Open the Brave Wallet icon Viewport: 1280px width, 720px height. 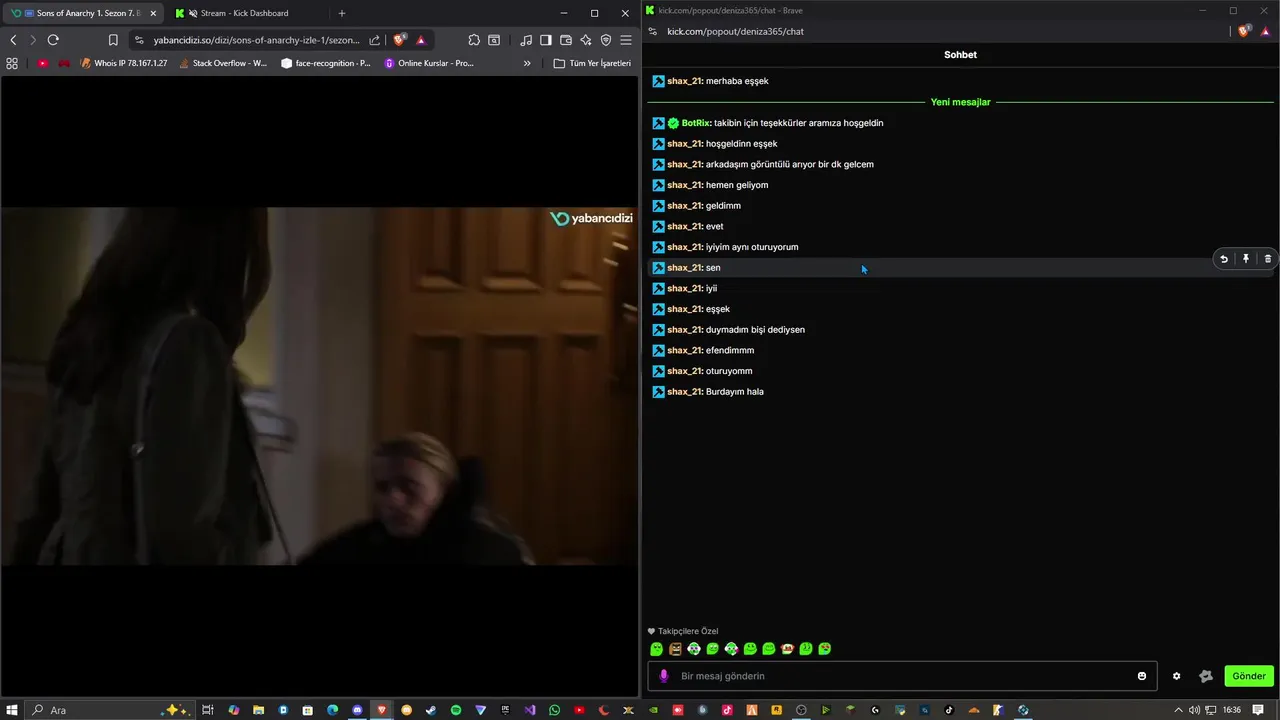pos(566,40)
